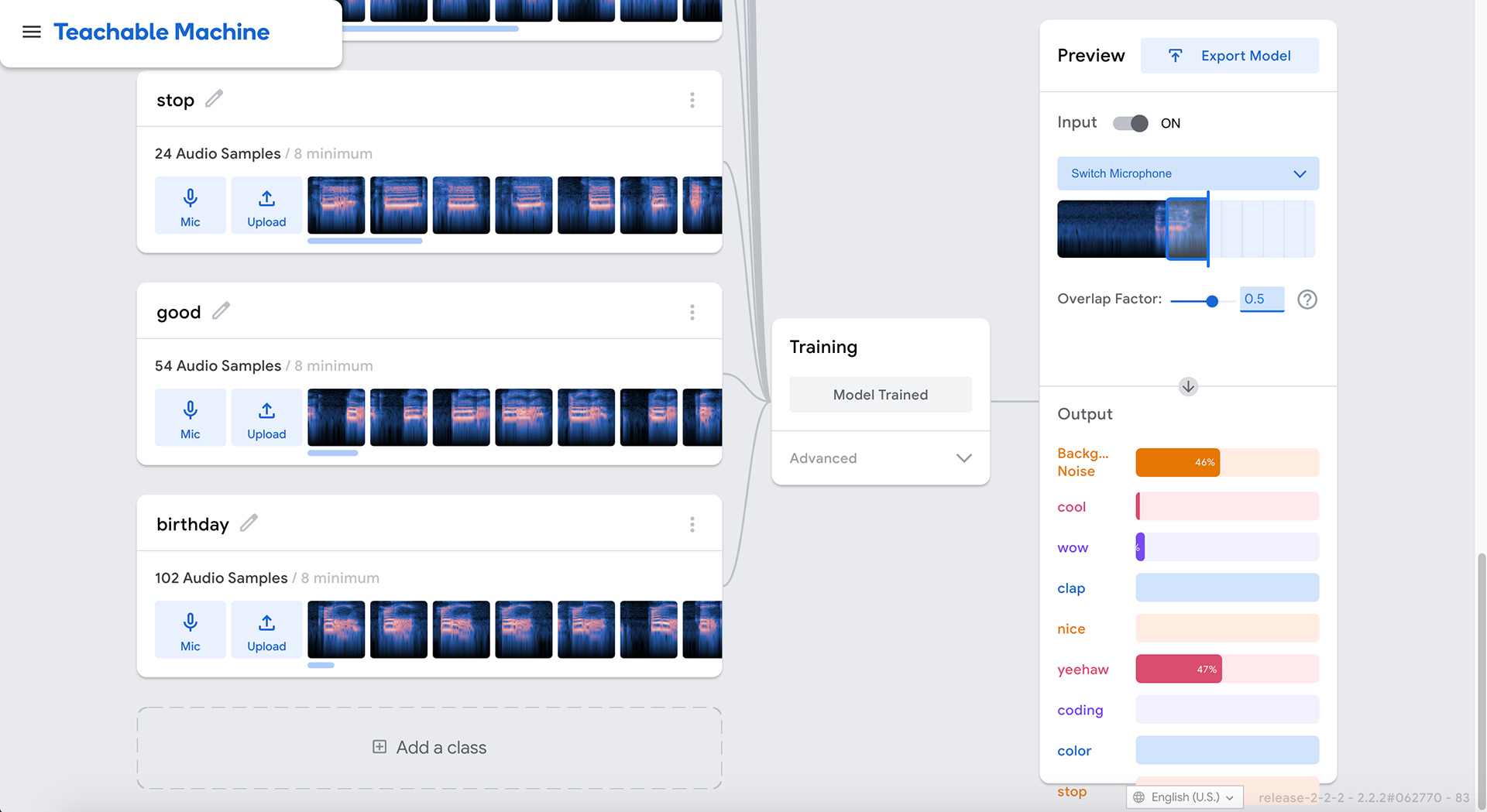Click the wow output label
The height and width of the screenshot is (812, 1487).
[x=1073, y=548]
